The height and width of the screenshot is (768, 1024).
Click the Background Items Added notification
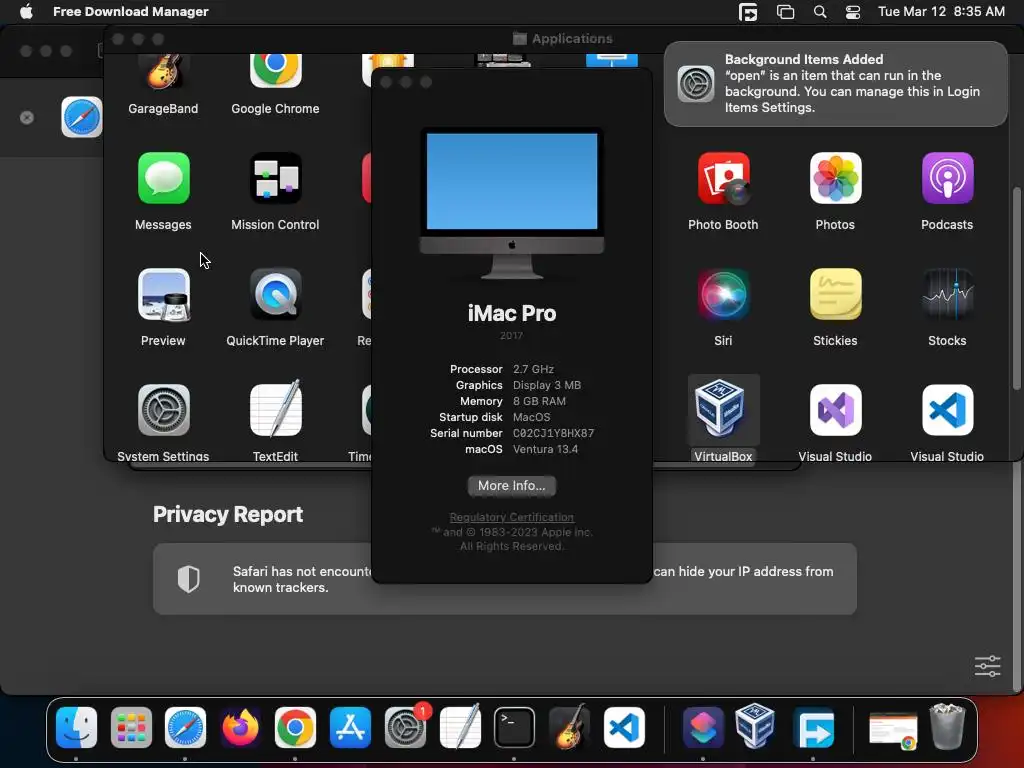coord(836,84)
